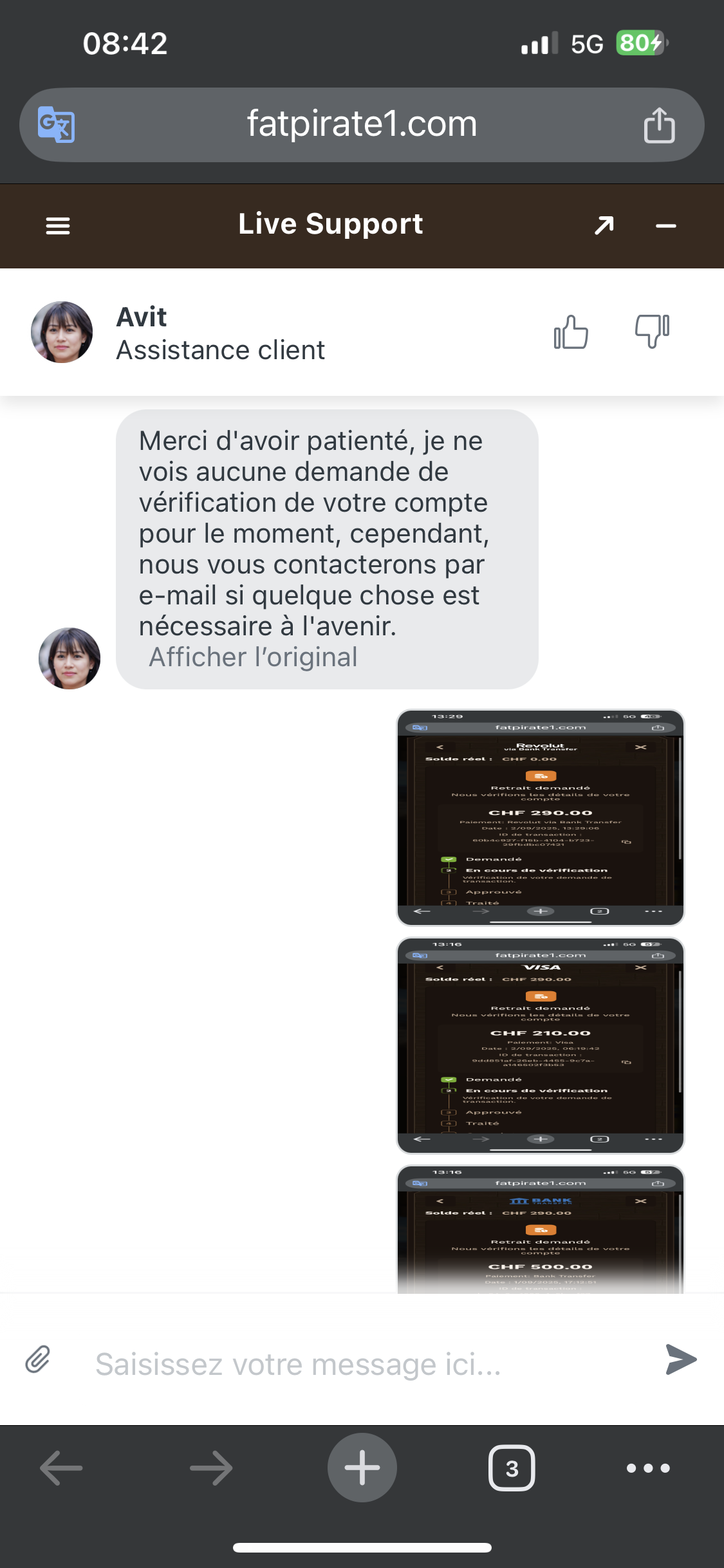The height and width of the screenshot is (1568, 724).
Task: Tap the Google Translate icon in address bar
Action: pyautogui.click(x=57, y=124)
